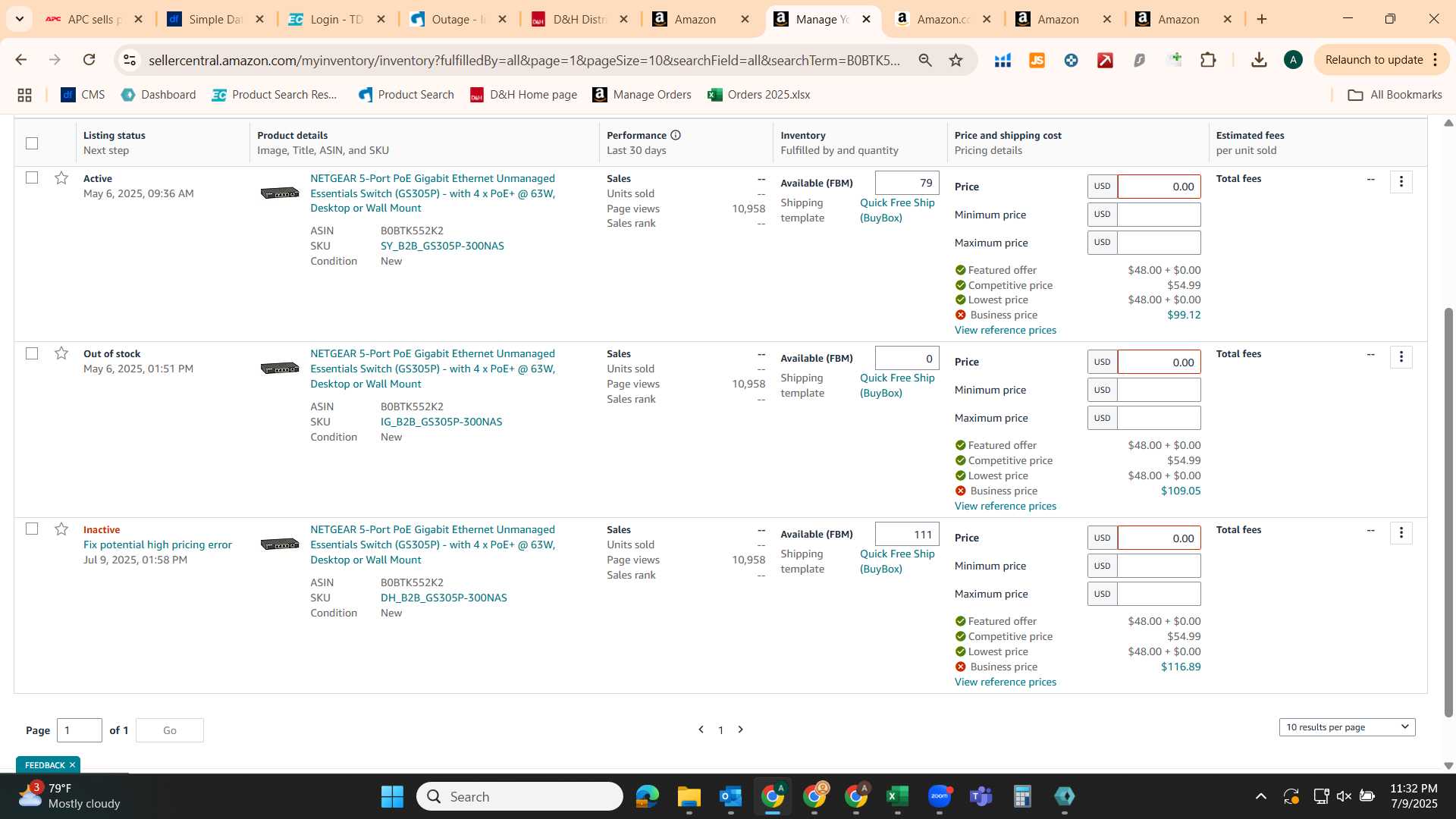This screenshot has height=819, width=1456.
Task: Open kebab menu for DH_B2B_GS305P listing
Action: click(1401, 533)
